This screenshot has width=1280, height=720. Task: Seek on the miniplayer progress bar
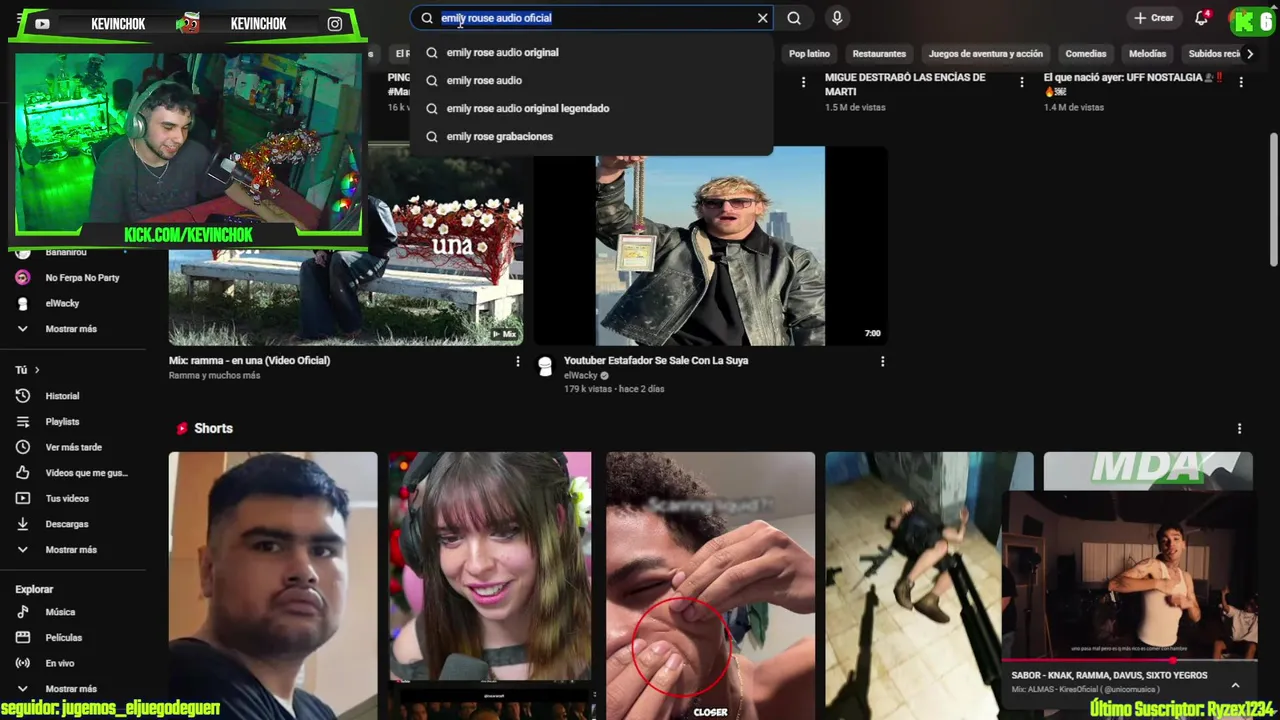(1129, 660)
